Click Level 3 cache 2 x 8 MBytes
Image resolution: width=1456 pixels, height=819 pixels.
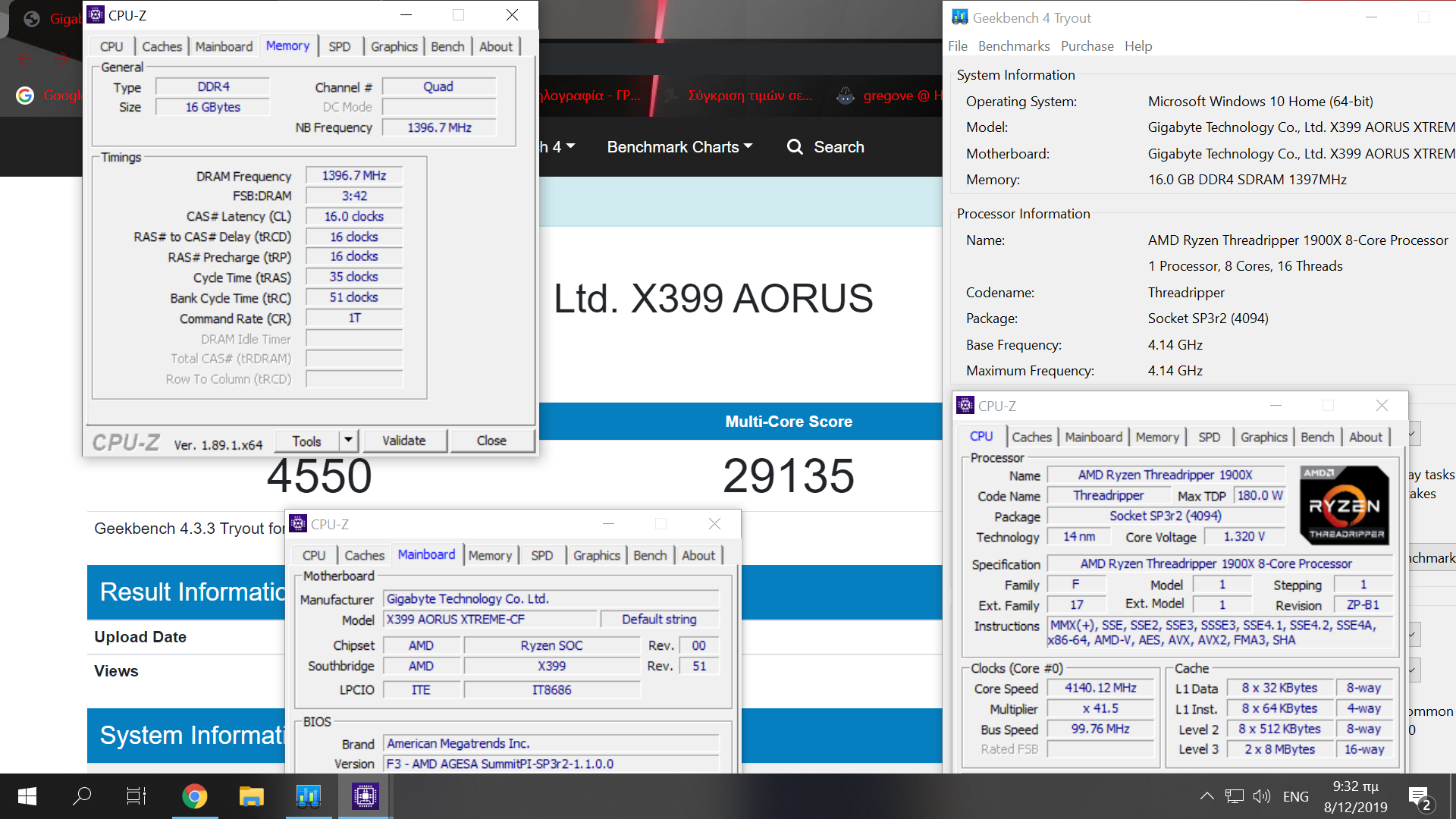1279,749
